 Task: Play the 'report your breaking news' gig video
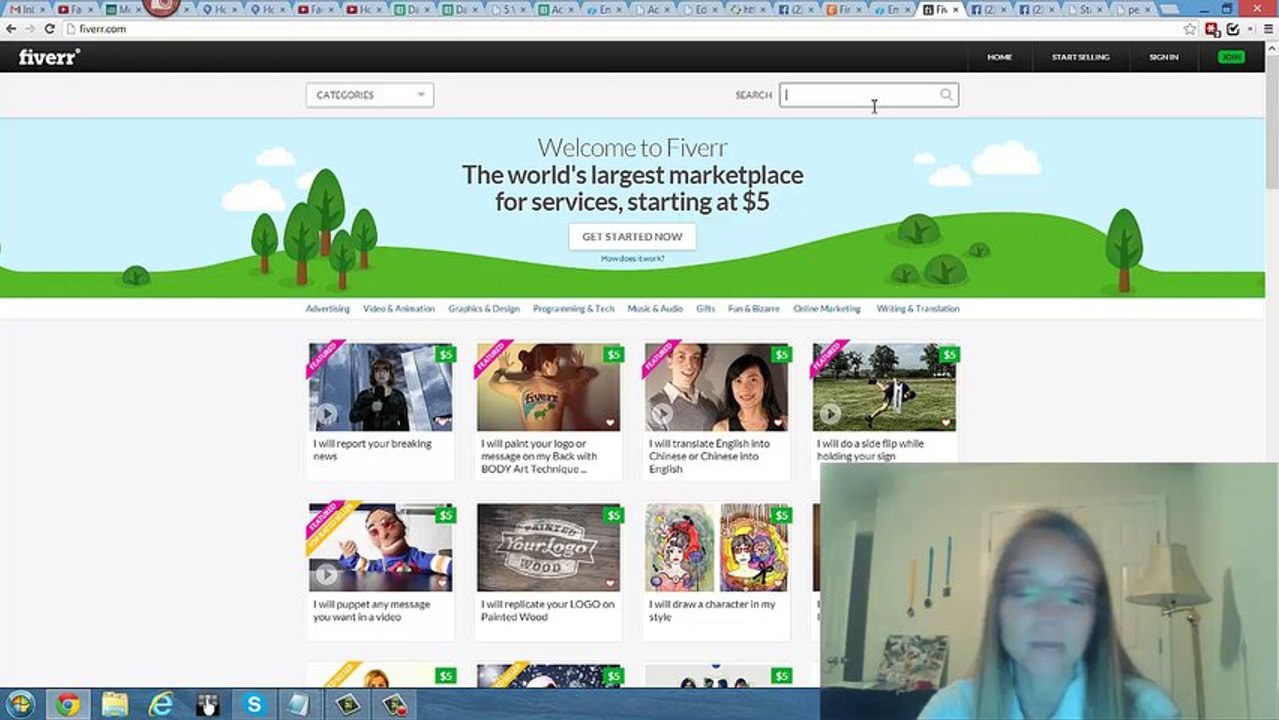pyautogui.click(x=326, y=414)
